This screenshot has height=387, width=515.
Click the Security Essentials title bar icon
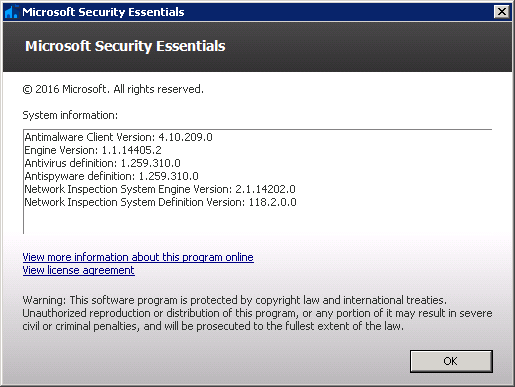pyautogui.click(x=11, y=12)
